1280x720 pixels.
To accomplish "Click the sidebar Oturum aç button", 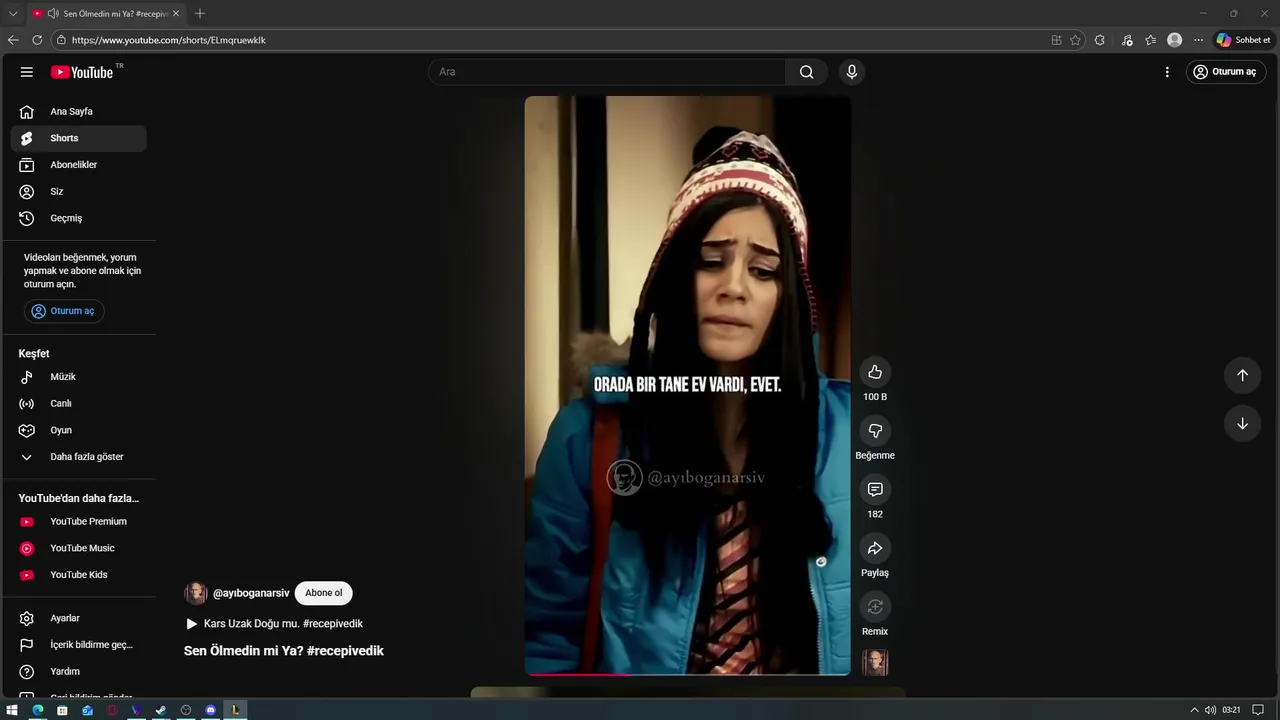I will (x=64, y=311).
